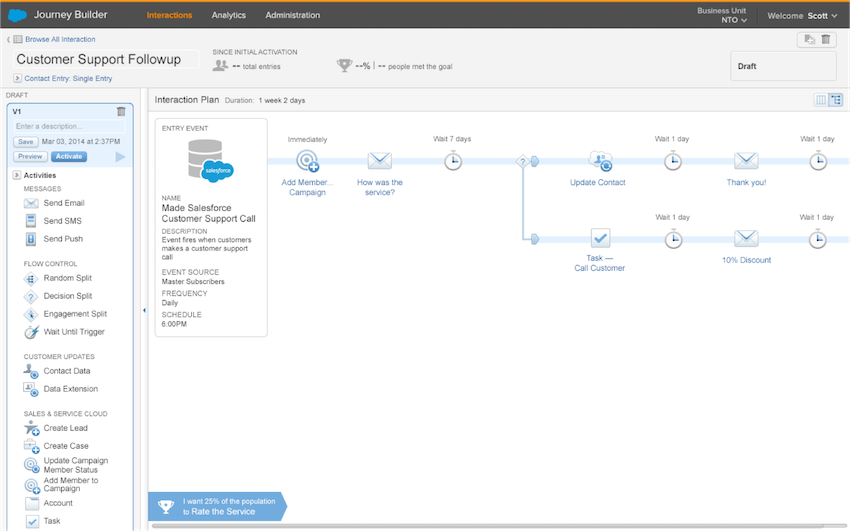Click the total entries people icon

click(220, 66)
